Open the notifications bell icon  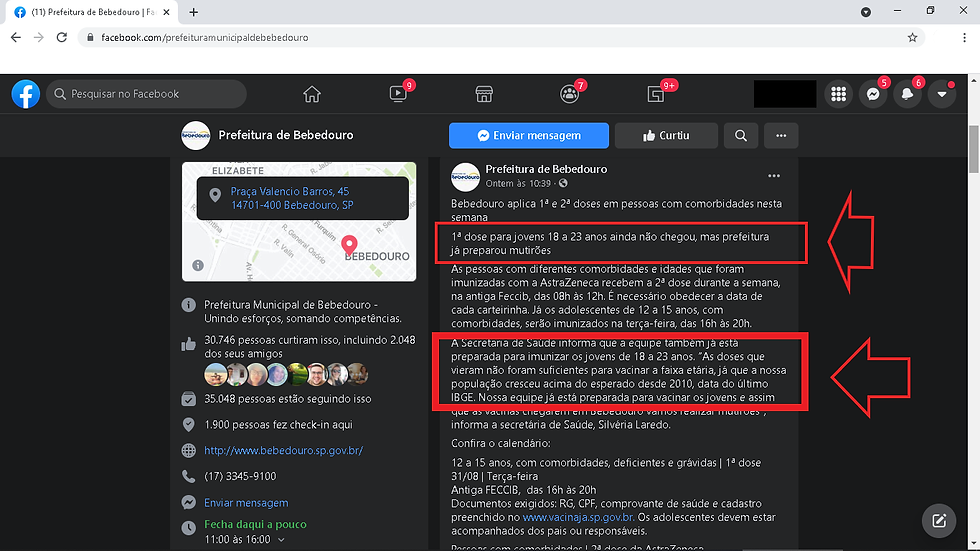pyautogui.click(x=908, y=94)
